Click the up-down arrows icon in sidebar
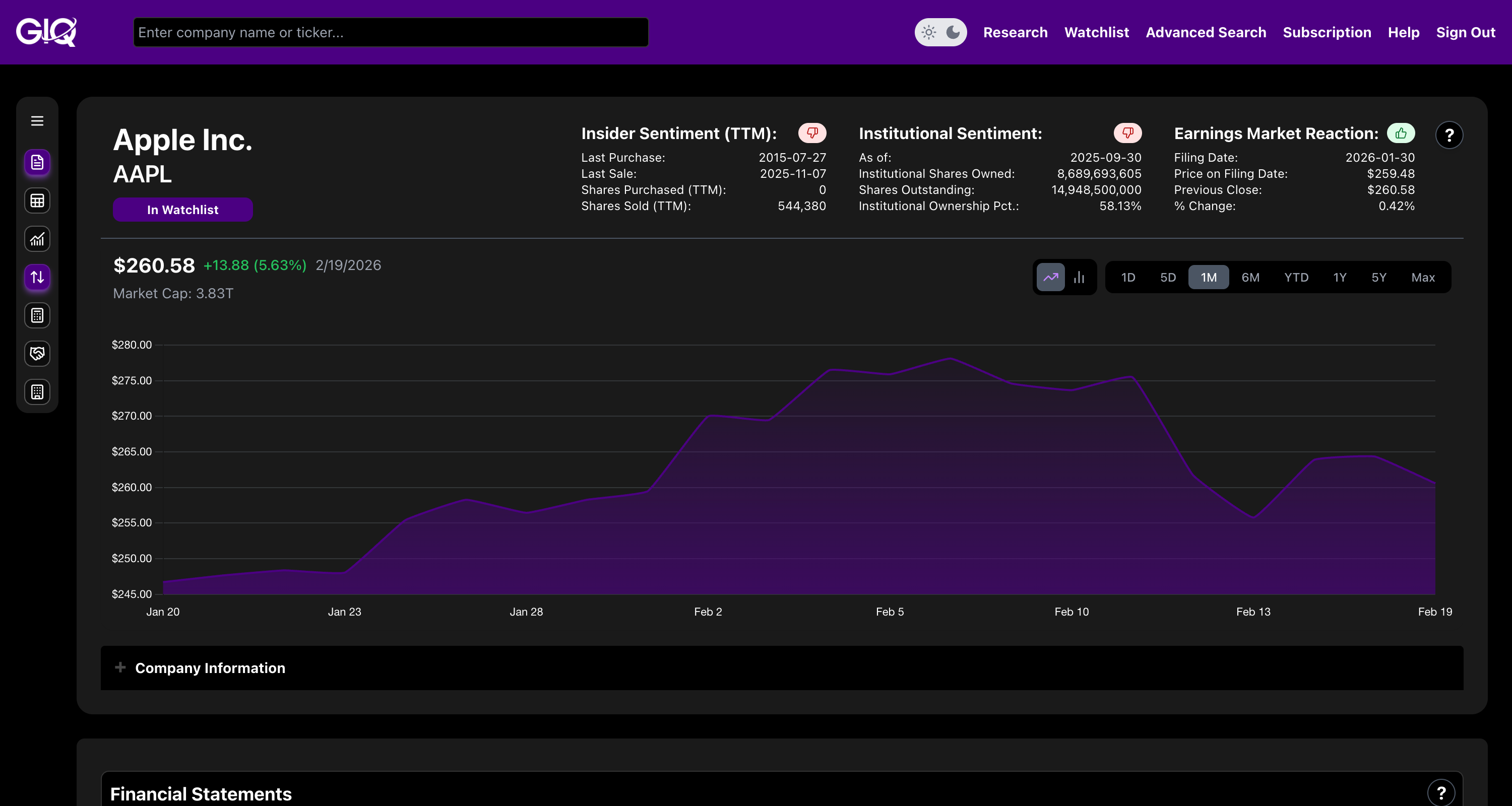Image resolution: width=1512 pixels, height=806 pixels. pyautogui.click(x=37, y=277)
